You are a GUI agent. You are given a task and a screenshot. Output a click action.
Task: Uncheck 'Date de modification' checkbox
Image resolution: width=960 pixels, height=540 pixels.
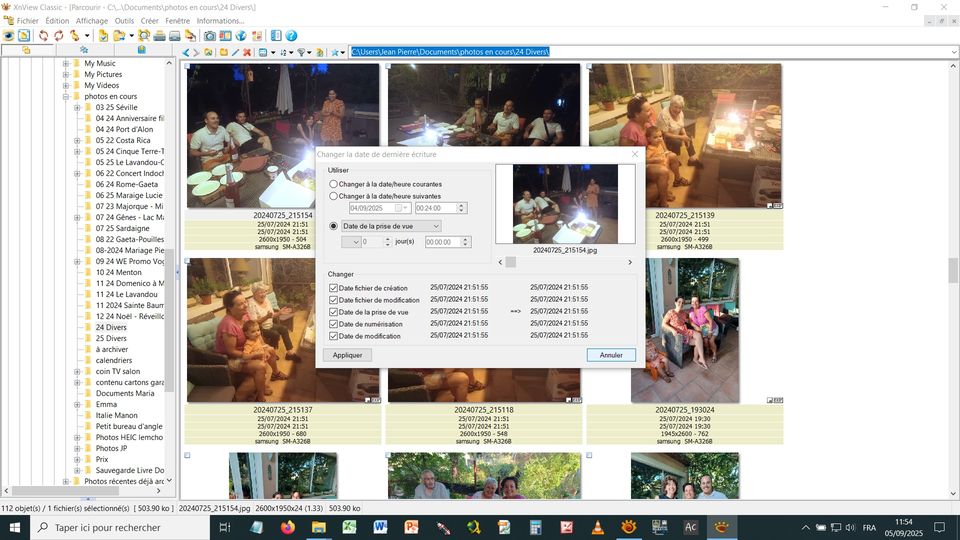click(333, 336)
